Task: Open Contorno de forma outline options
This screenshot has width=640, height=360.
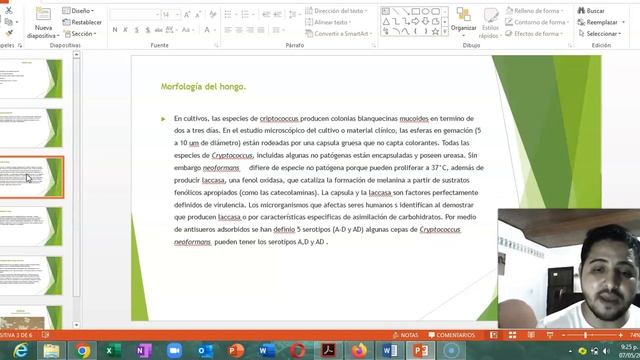Action: (536, 22)
